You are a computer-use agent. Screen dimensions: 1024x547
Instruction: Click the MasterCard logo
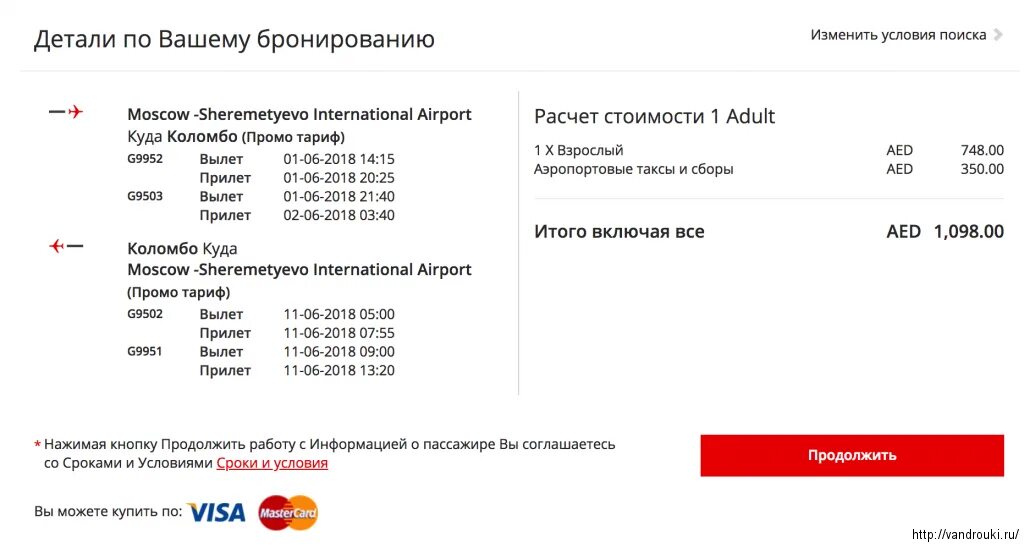click(288, 512)
